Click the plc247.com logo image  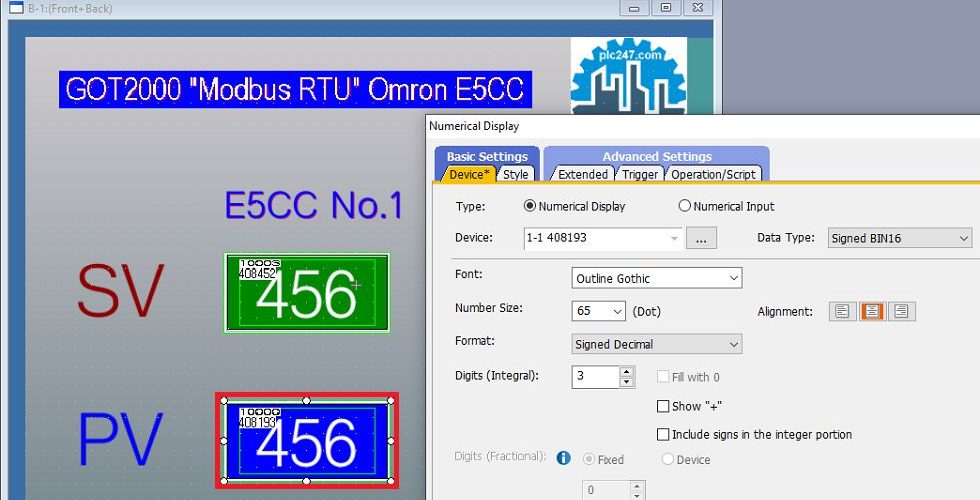(x=628, y=76)
